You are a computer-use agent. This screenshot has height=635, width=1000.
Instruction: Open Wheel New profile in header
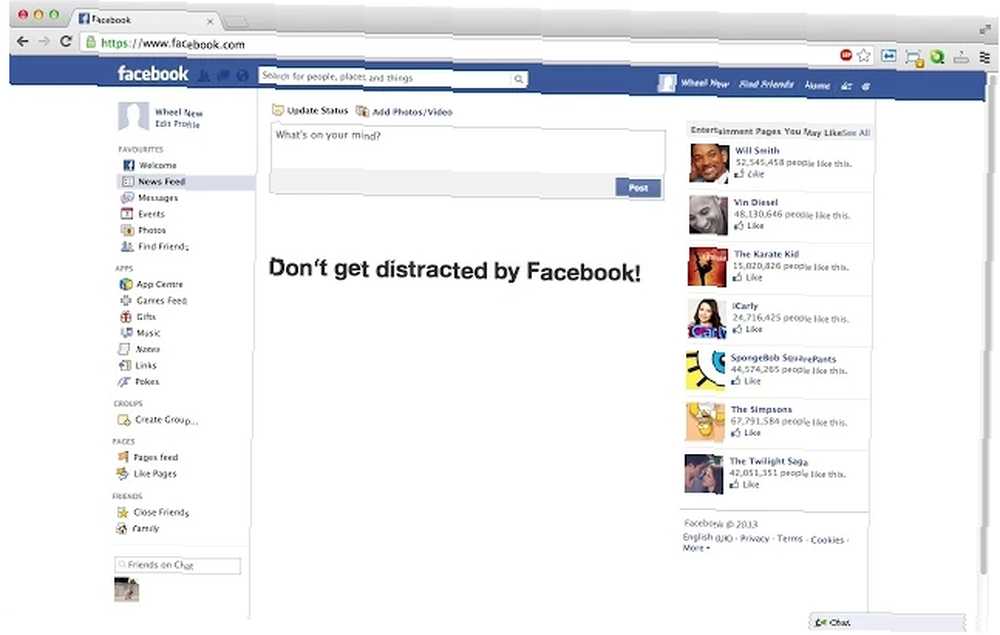694,83
